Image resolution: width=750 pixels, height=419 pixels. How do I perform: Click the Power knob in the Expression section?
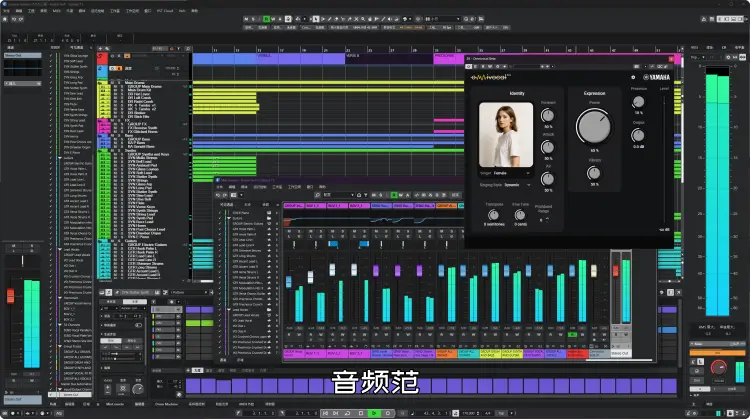click(x=594, y=126)
